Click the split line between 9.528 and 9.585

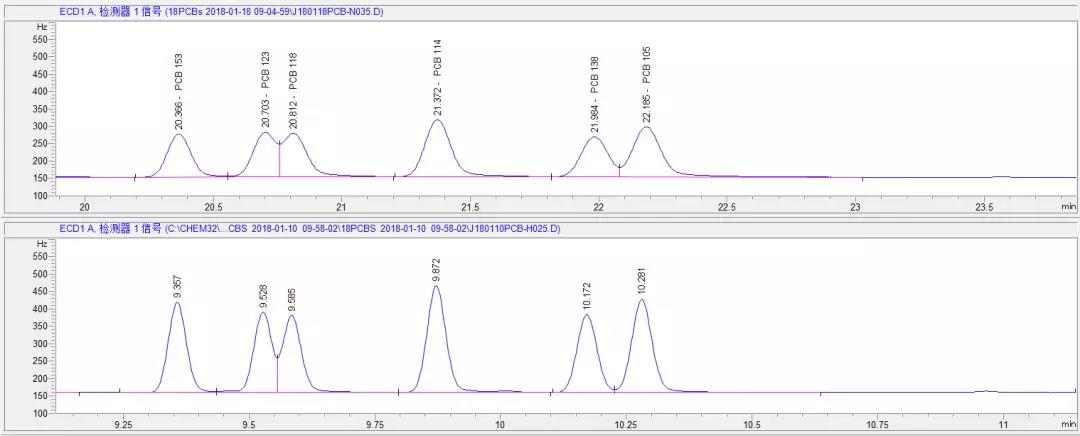point(277,374)
